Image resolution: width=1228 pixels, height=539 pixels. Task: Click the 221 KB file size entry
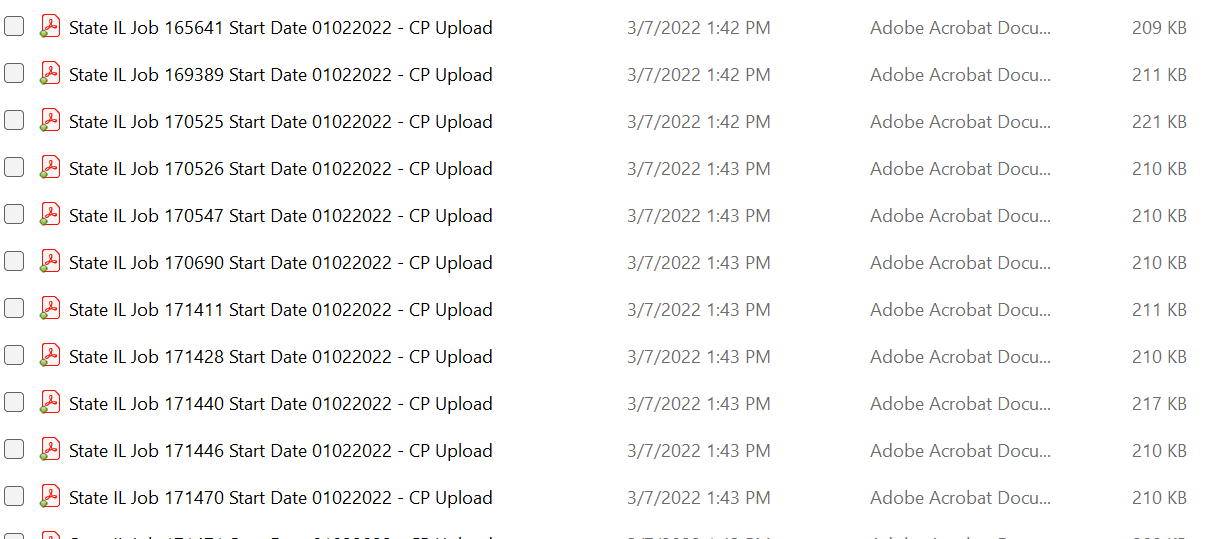click(x=1159, y=122)
